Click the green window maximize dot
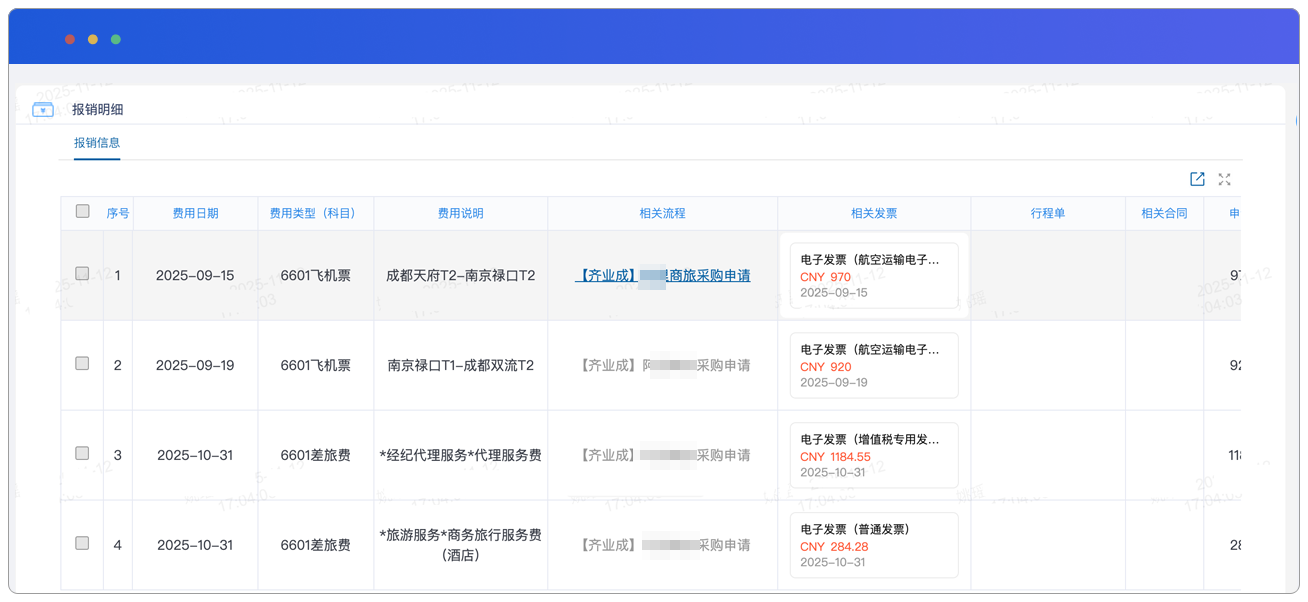The width and height of the screenshot is (1308, 602). (x=116, y=39)
